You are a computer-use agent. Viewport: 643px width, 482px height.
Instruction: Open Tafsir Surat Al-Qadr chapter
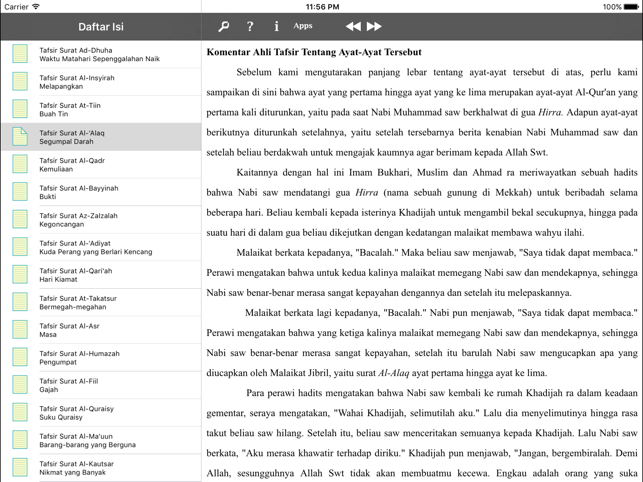[x=100, y=164]
